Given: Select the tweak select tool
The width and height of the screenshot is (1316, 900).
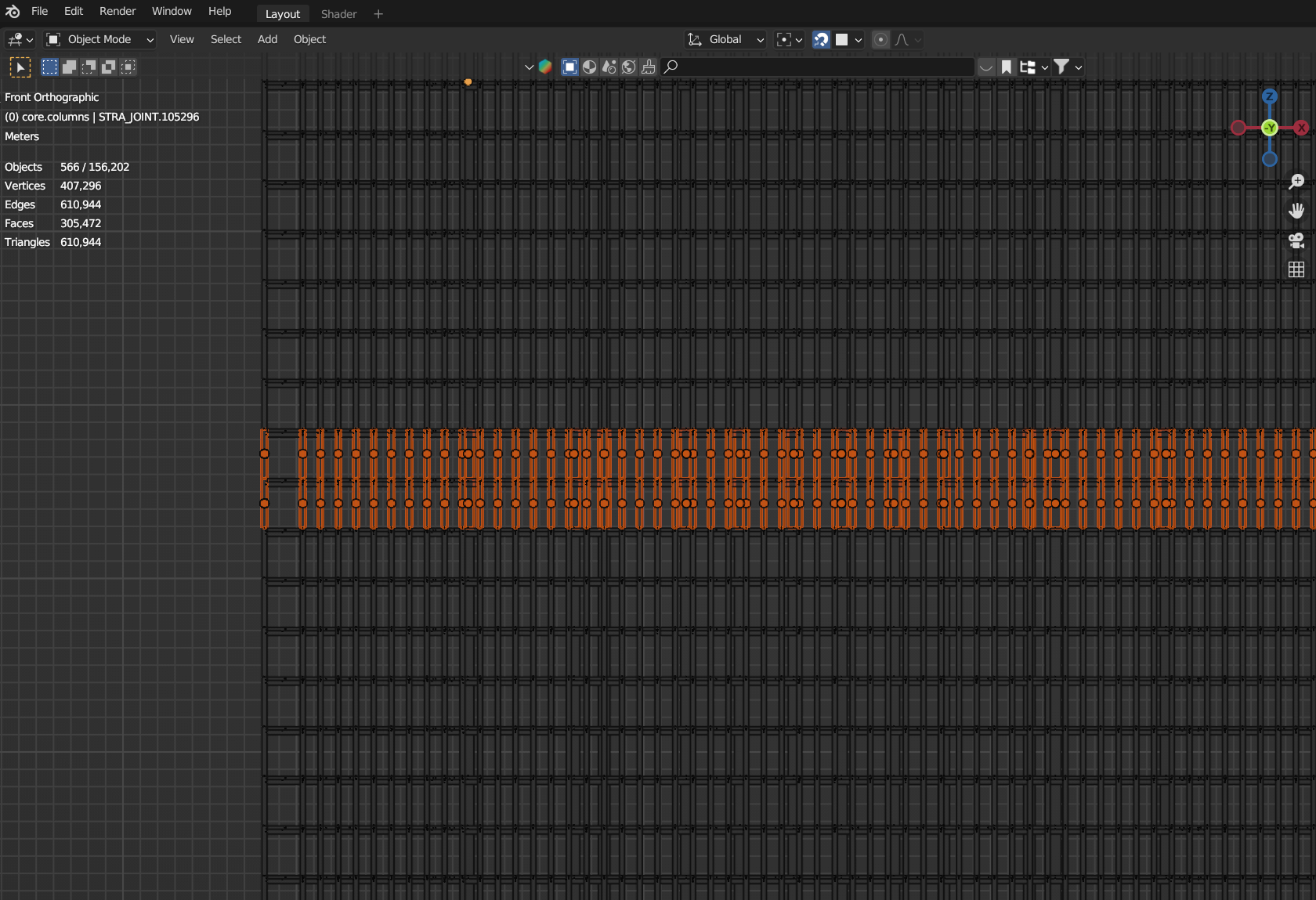Looking at the screenshot, I should [20, 67].
